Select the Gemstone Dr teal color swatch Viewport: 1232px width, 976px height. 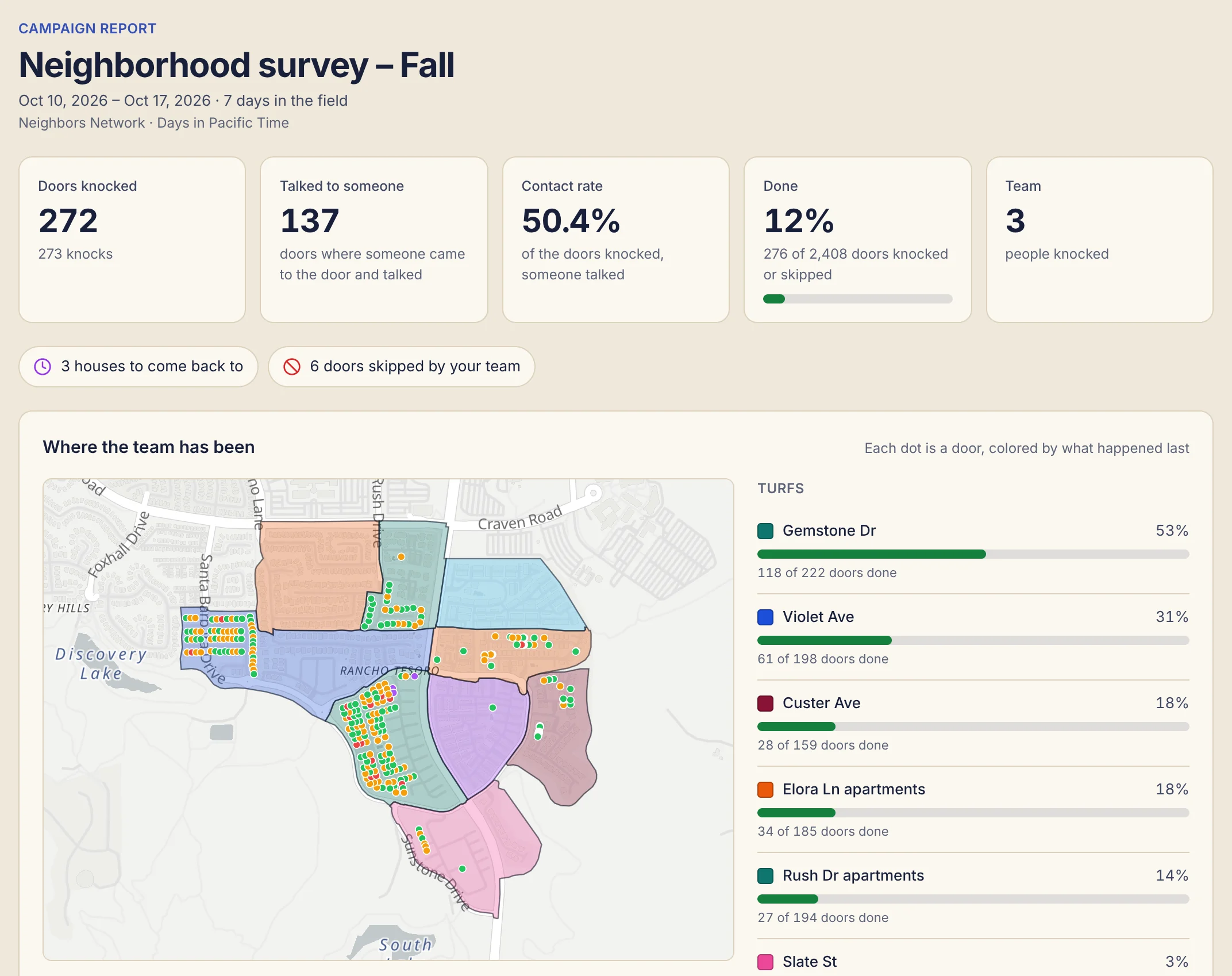point(765,531)
